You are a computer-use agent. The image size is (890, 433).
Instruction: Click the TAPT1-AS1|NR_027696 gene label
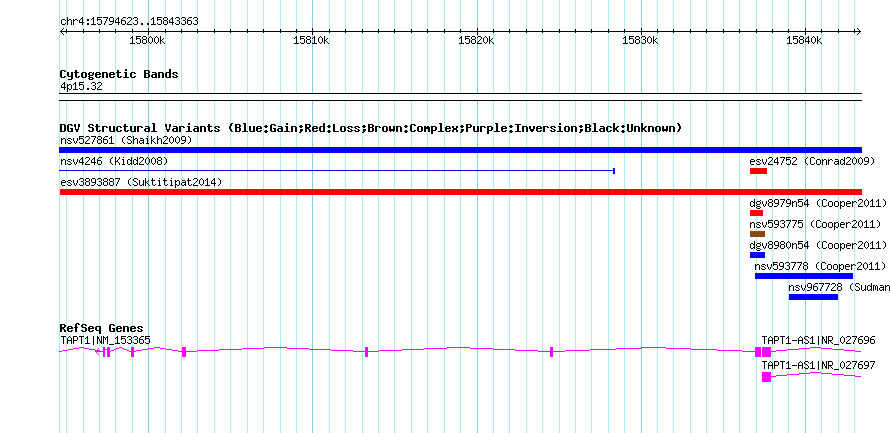click(x=818, y=340)
